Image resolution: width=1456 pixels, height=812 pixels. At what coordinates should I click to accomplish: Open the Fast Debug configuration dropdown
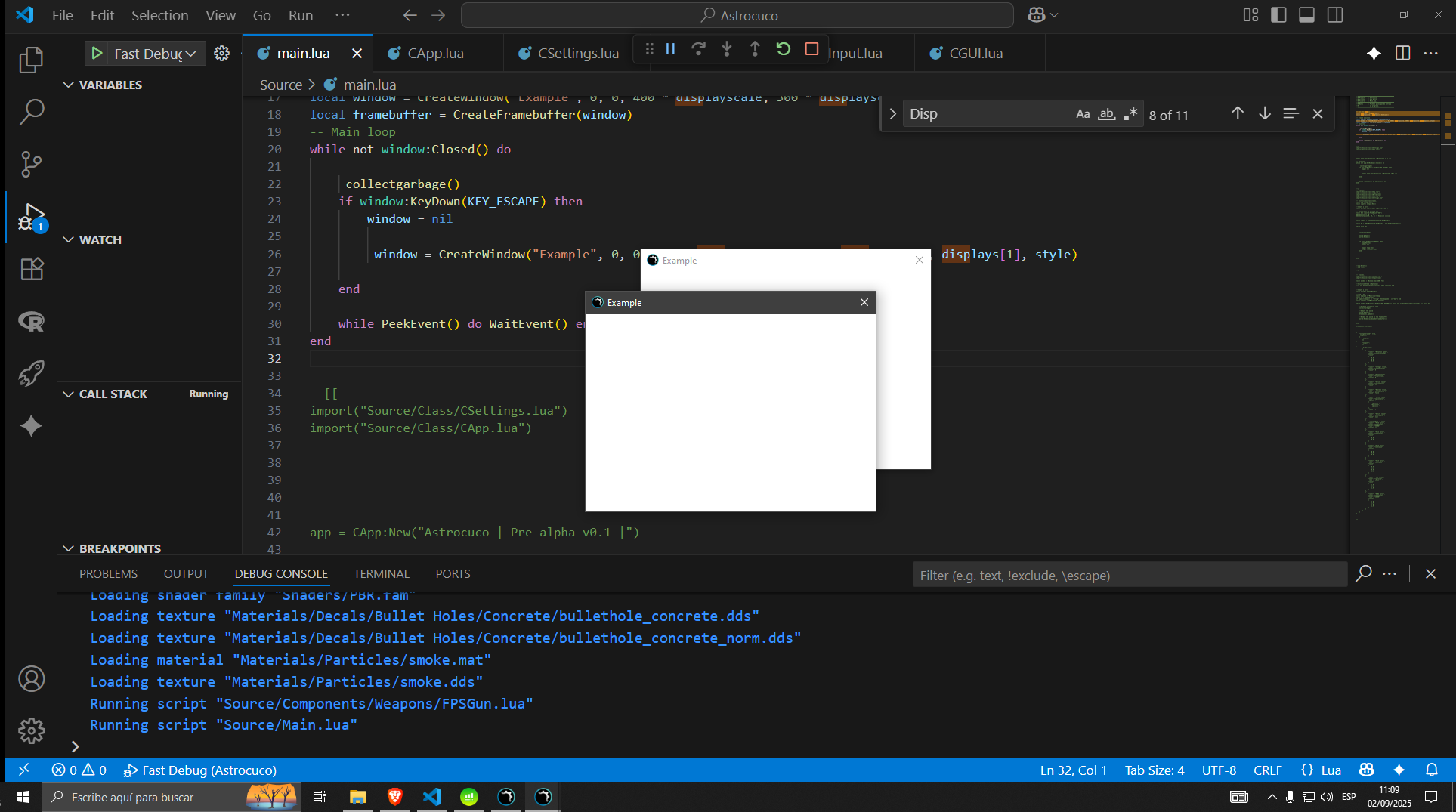coord(190,54)
